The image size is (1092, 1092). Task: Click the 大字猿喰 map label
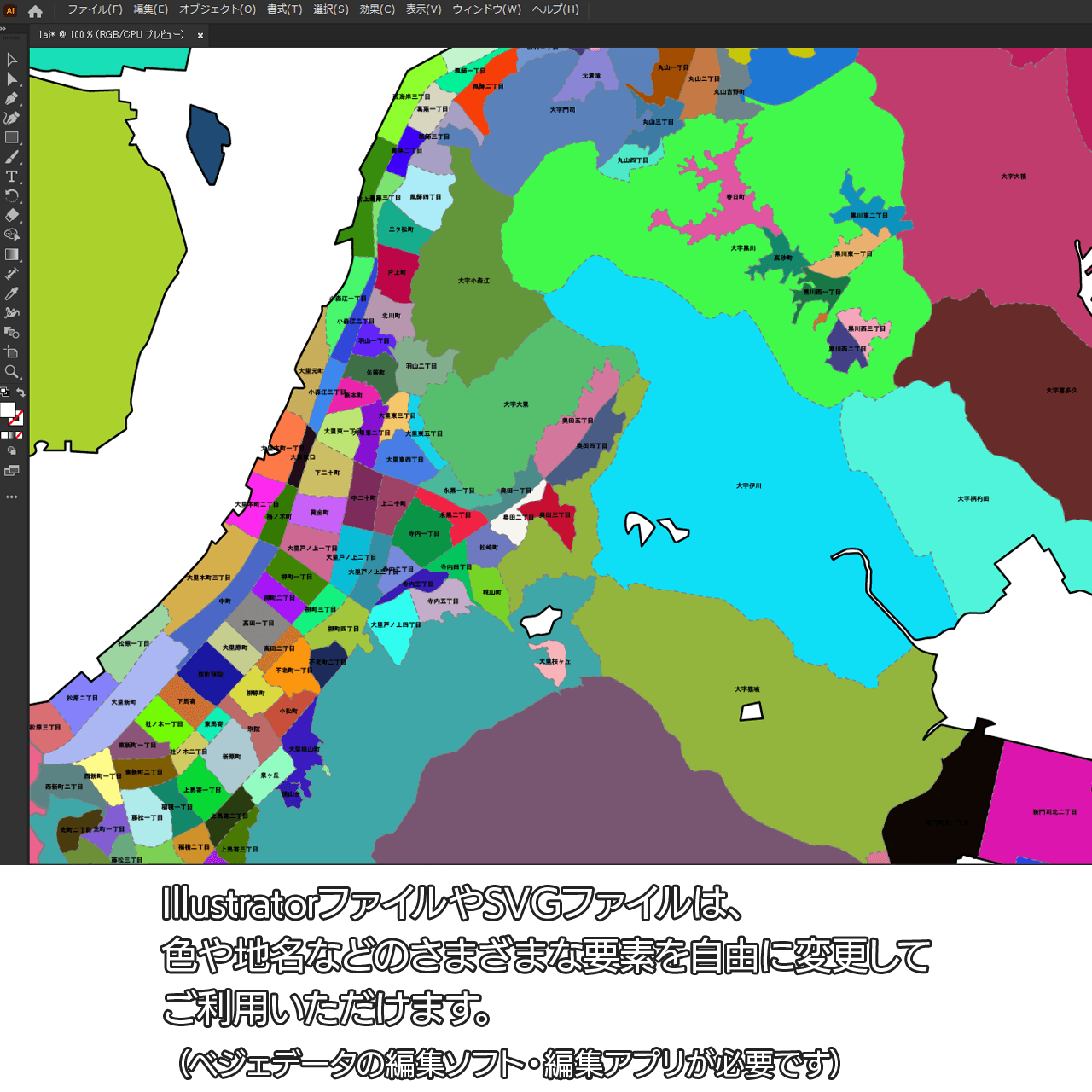tap(747, 689)
